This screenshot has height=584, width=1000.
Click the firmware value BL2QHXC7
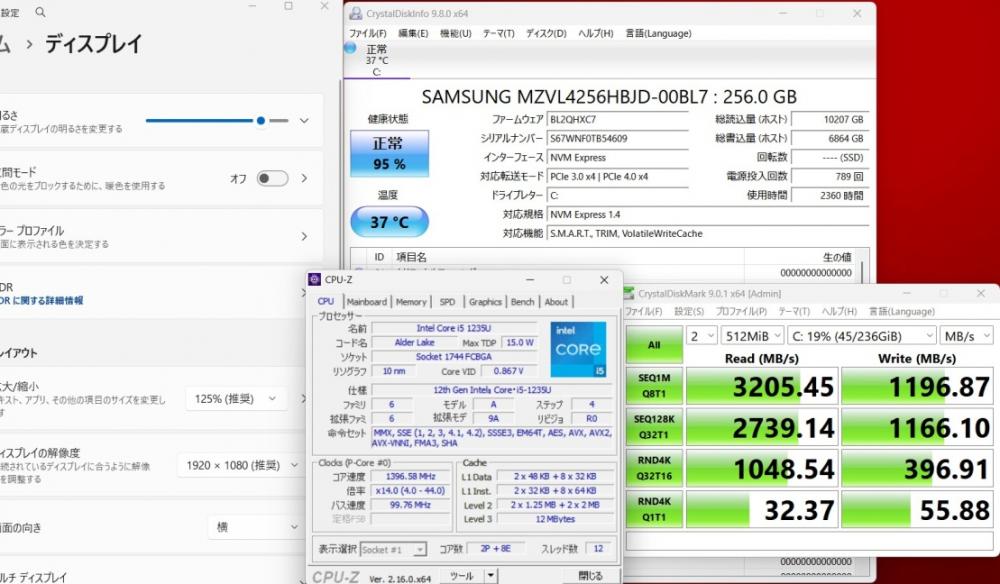[x=618, y=119]
